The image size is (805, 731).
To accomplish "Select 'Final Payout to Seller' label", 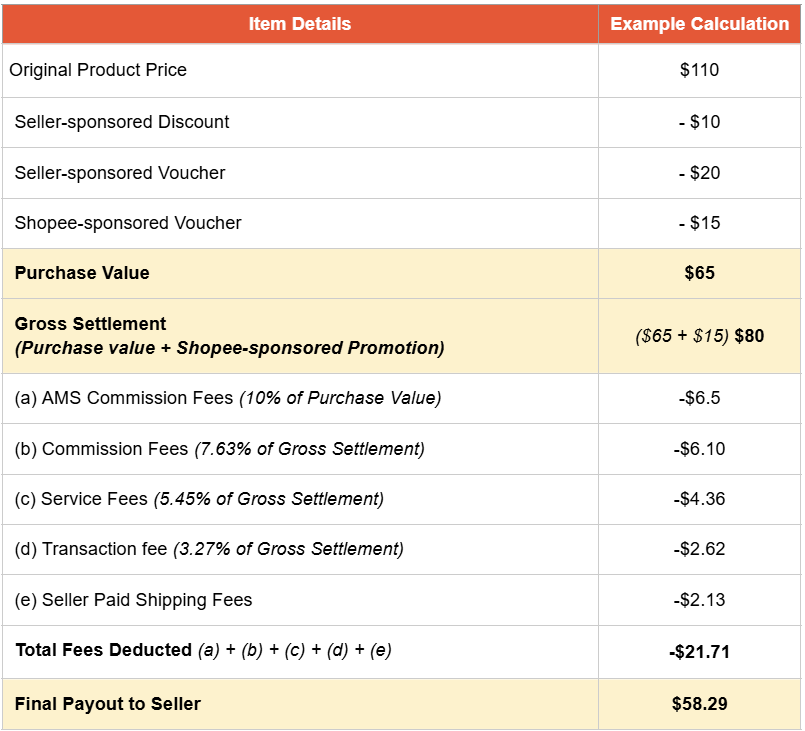I will (108, 704).
